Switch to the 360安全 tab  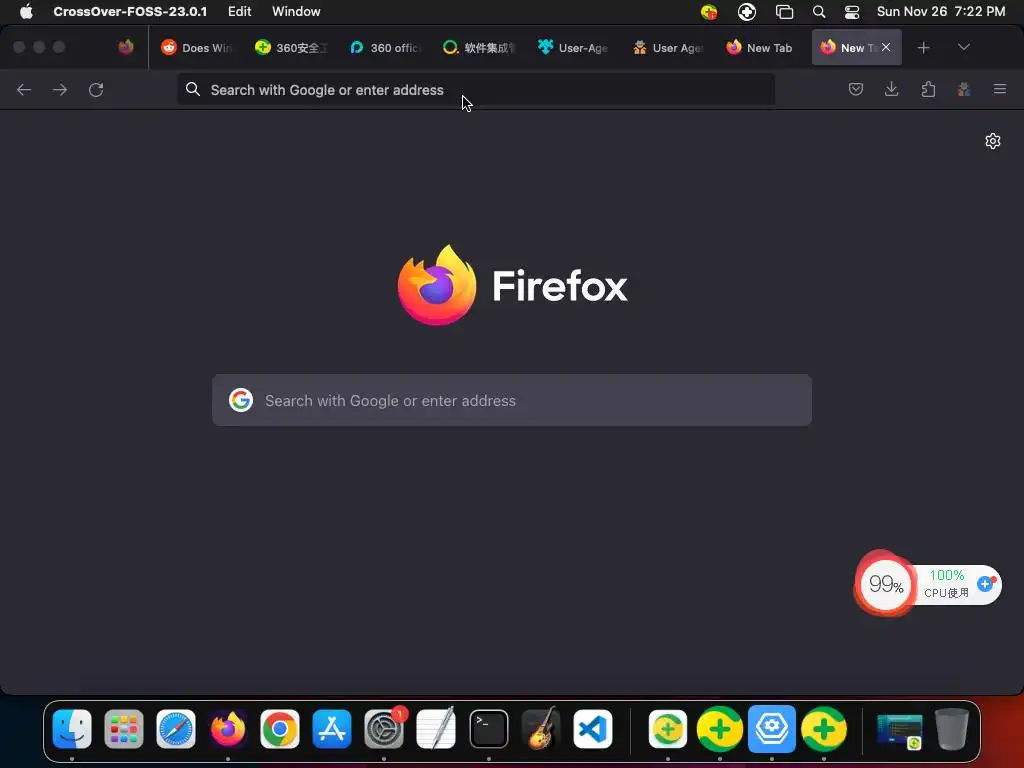pos(291,48)
